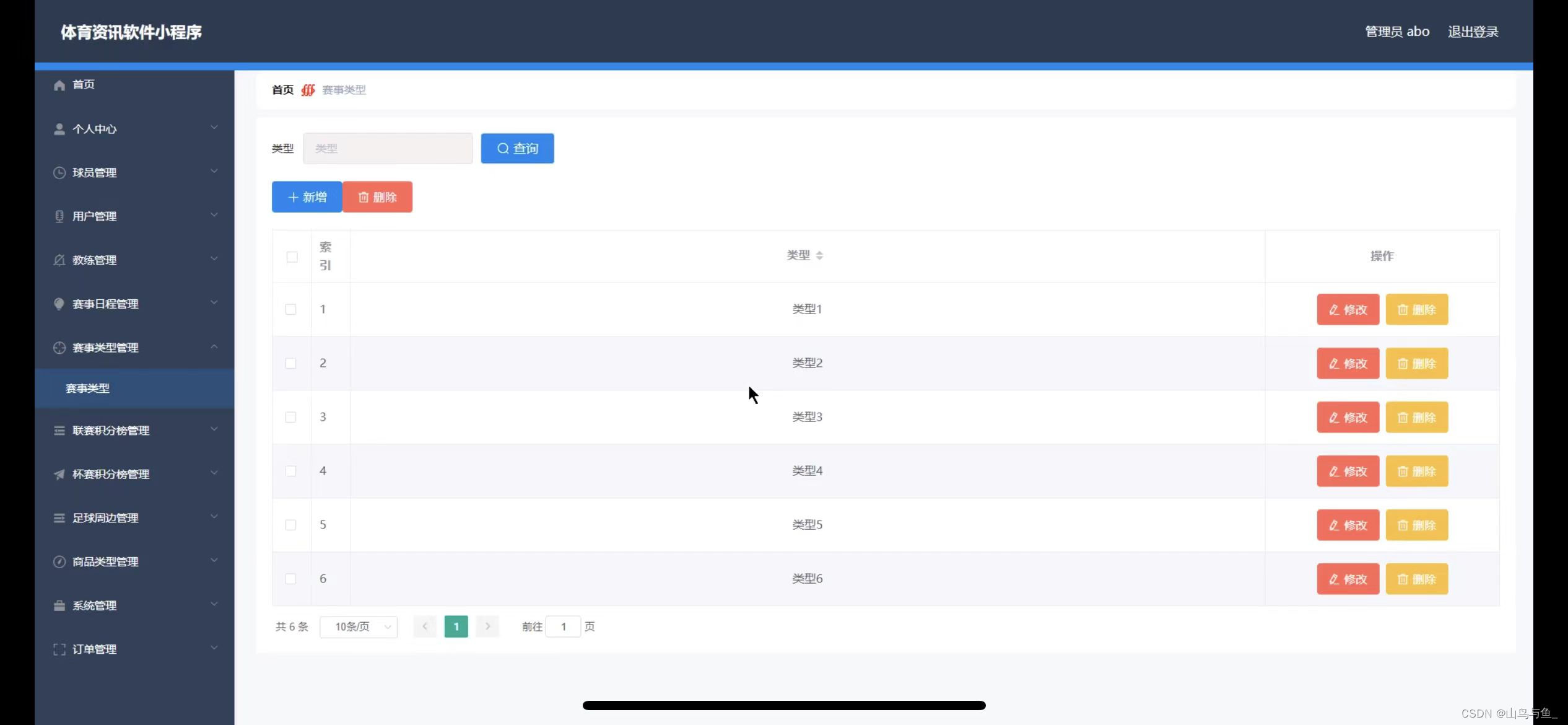Expand the 赛事日程管理 menu chevron
The image size is (1568, 725).
[x=214, y=302]
